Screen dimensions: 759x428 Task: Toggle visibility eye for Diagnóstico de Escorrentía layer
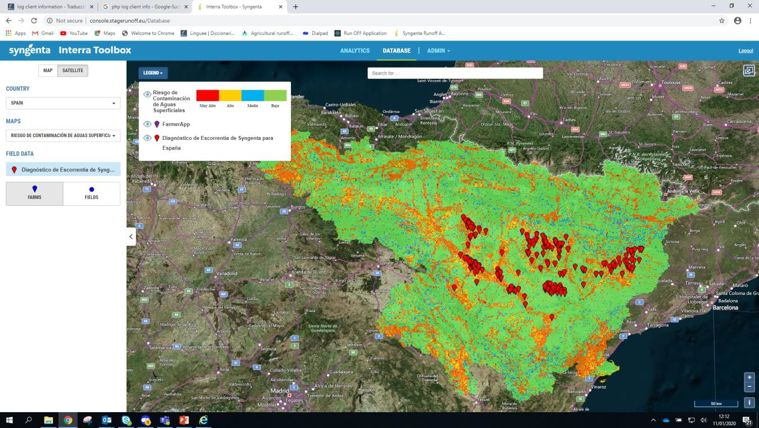(147, 138)
